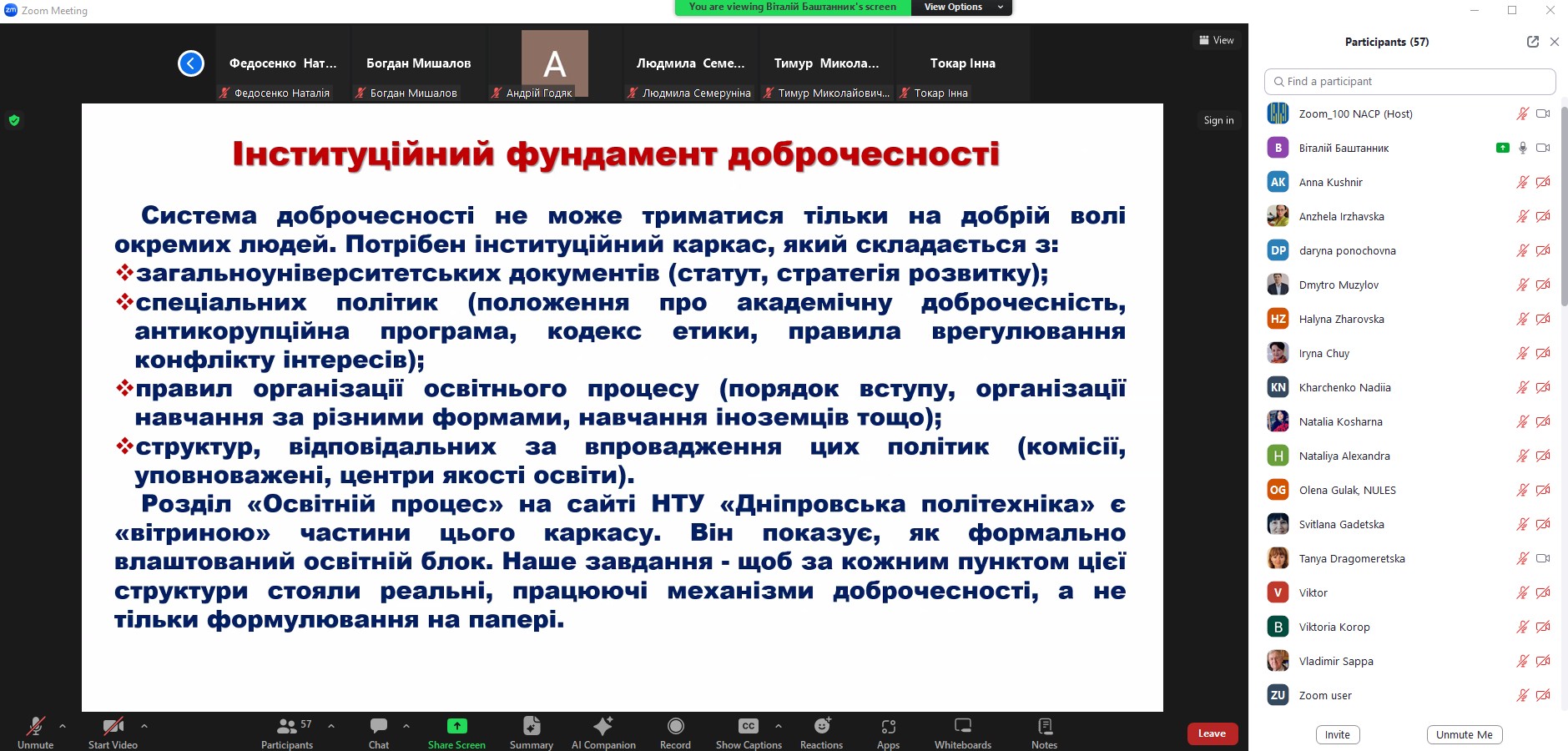Launch the AI Companion icon
The height and width of the screenshot is (751, 1568).
coord(603,726)
